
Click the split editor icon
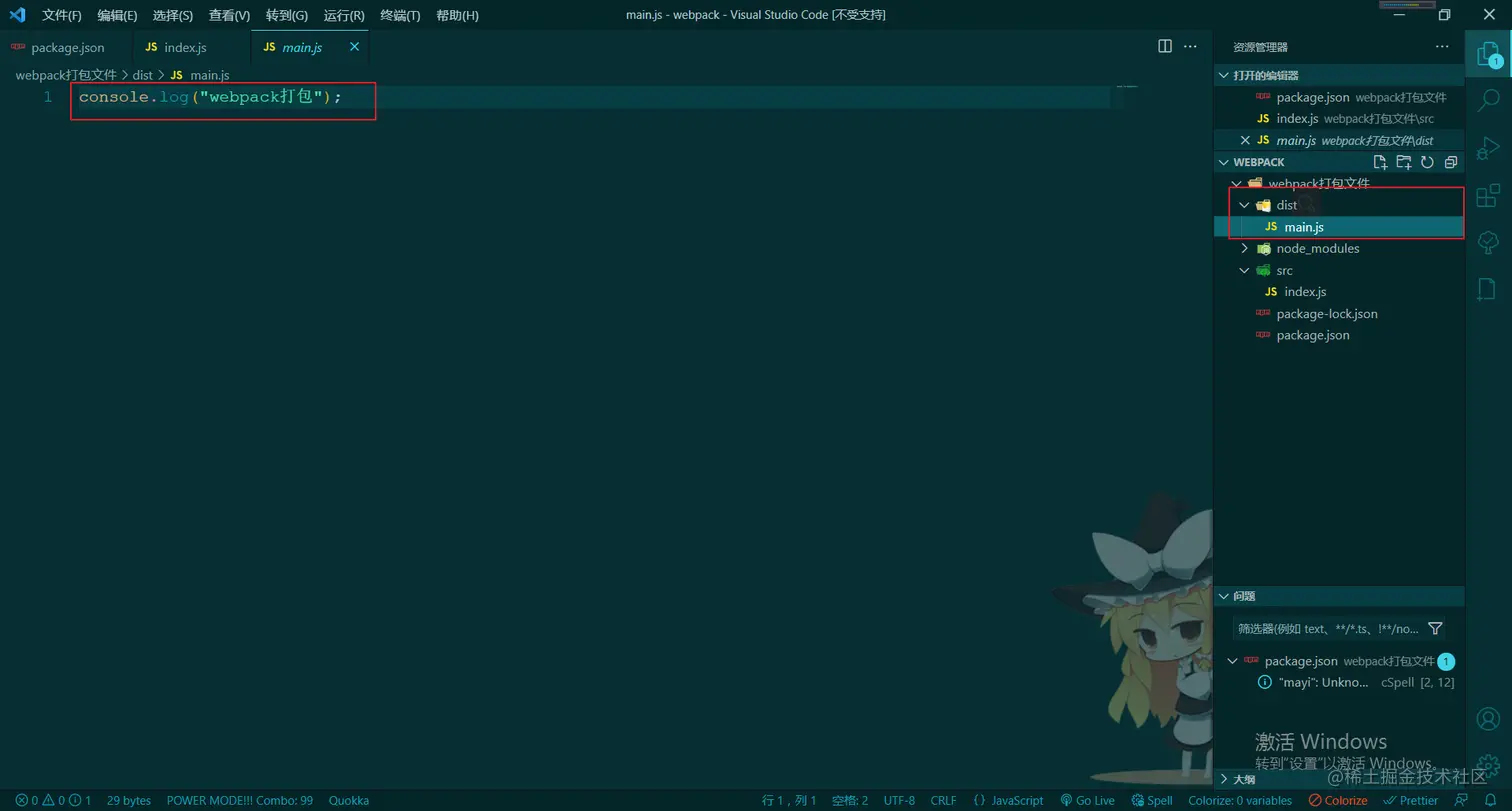pyautogui.click(x=1165, y=46)
